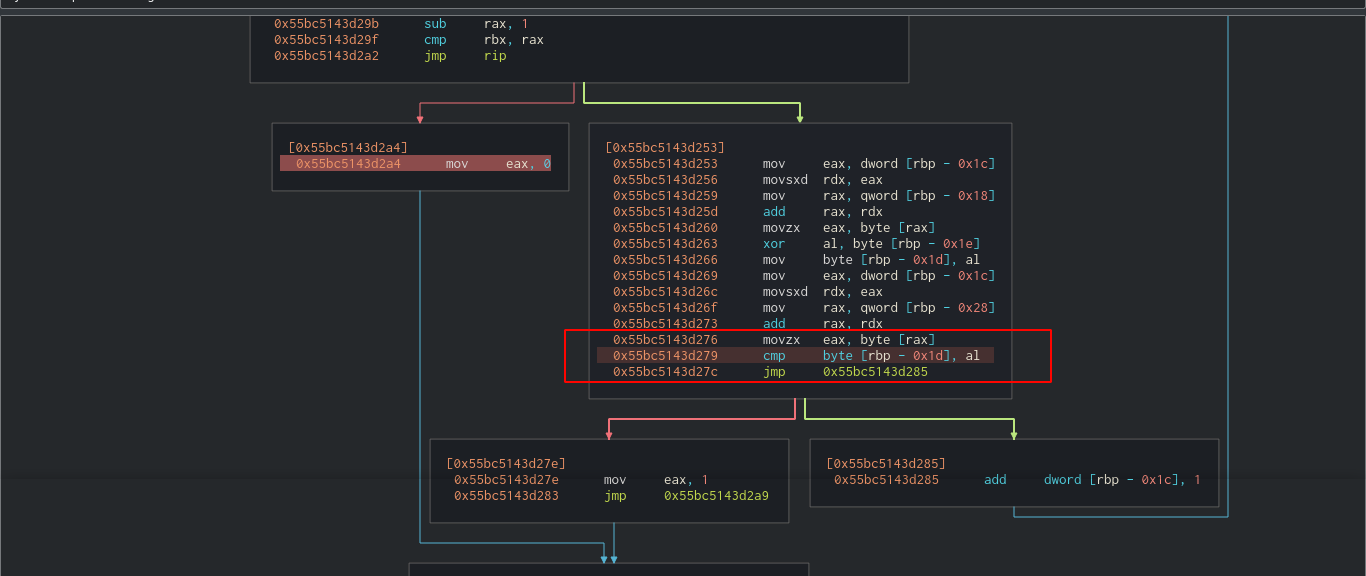Click the cmp byte [rbp - 0x1d], al line
This screenshot has width=1366, height=576.
[x=795, y=356]
